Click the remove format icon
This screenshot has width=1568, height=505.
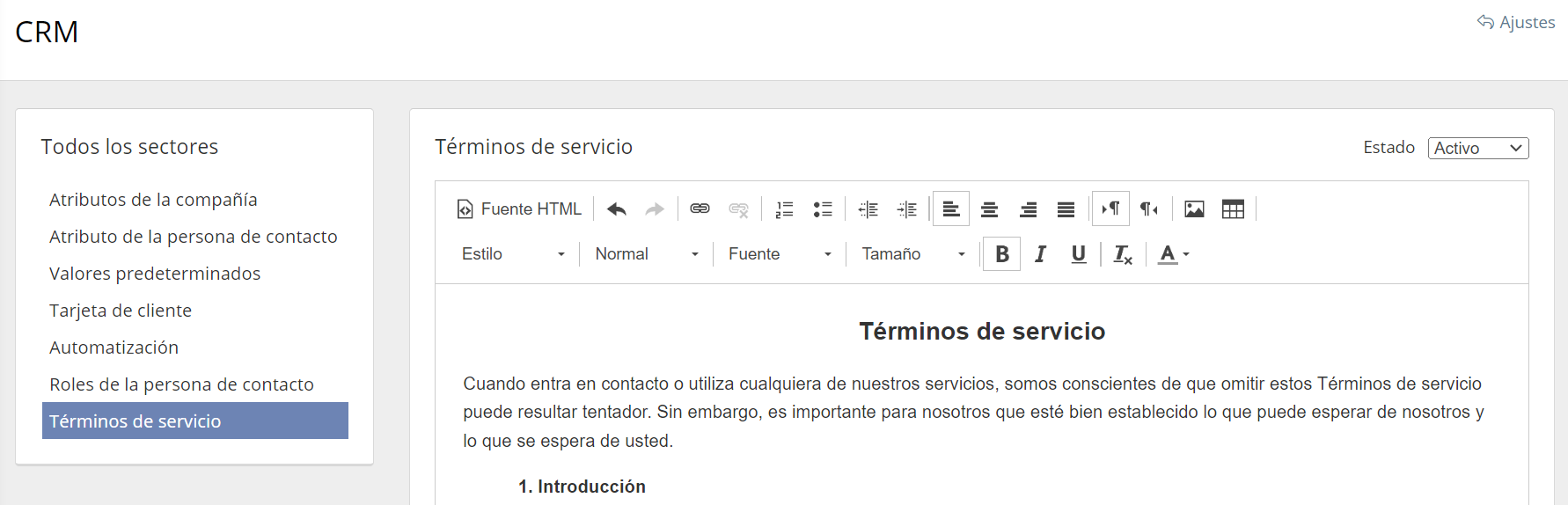pyautogui.click(x=1123, y=254)
